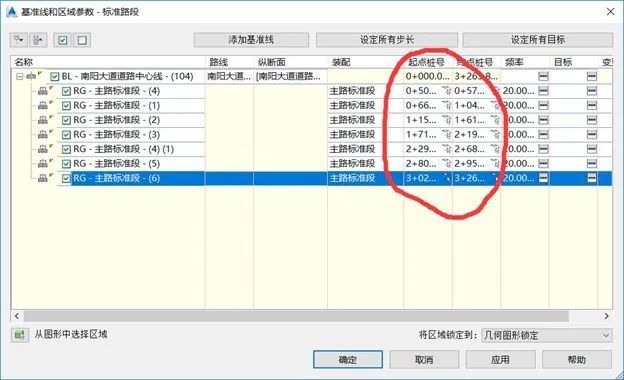
Task: Click 名称 column header
Action: tap(108, 62)
